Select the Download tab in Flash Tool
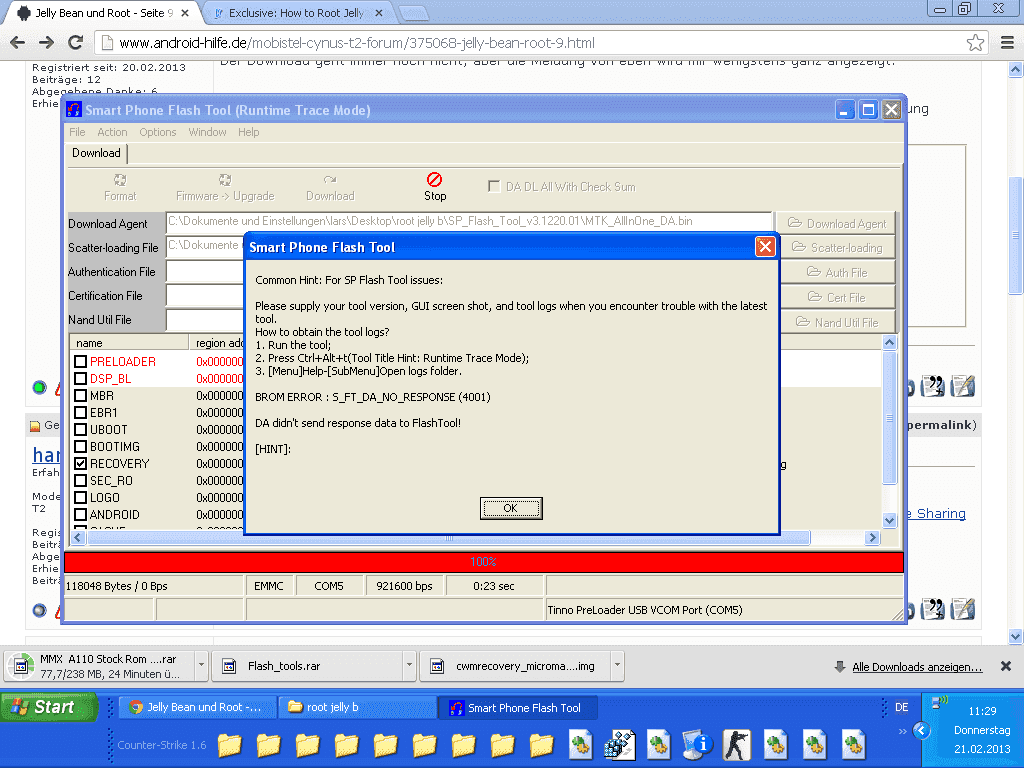 point(97,153)
